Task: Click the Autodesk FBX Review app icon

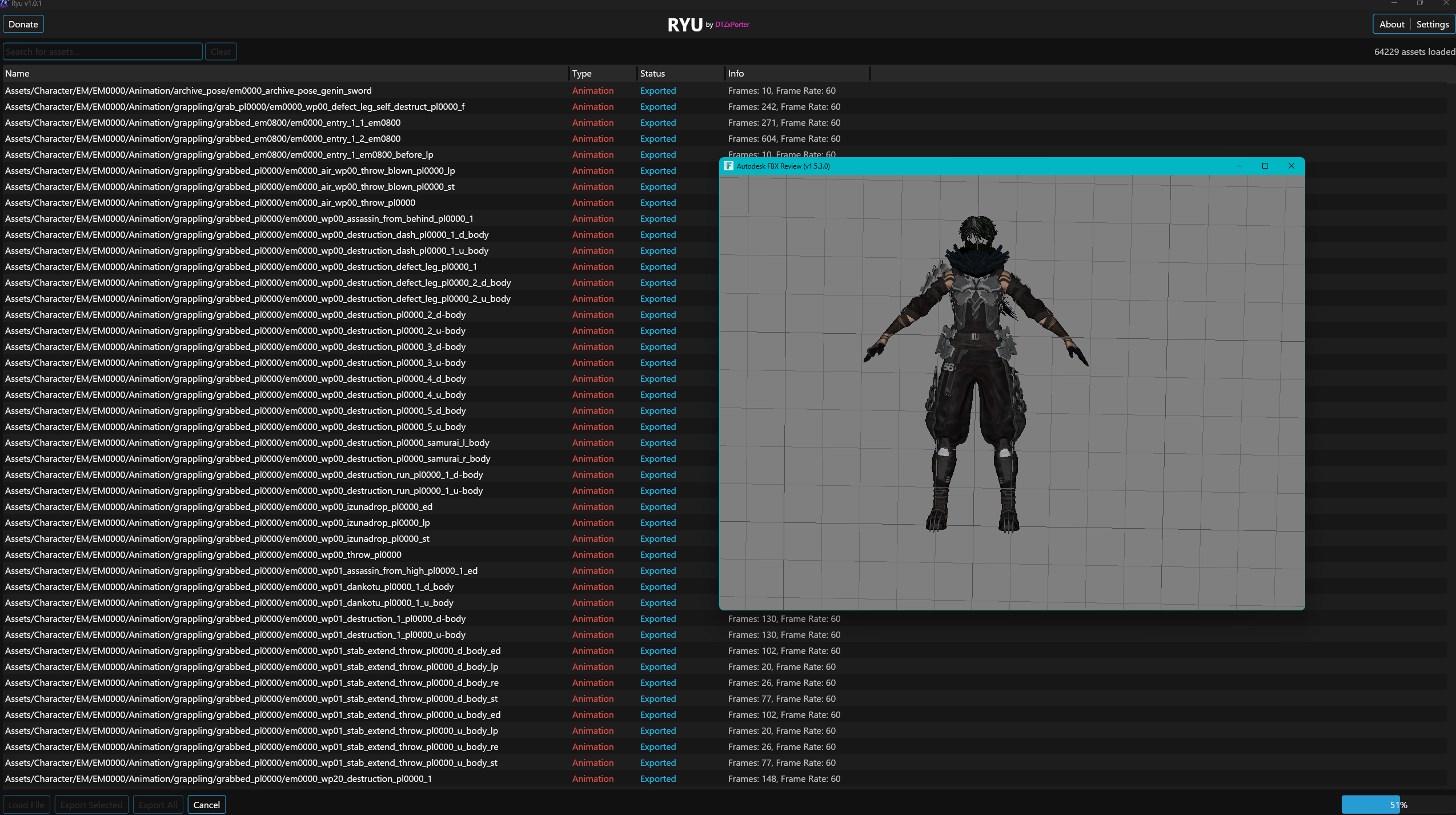Action: pos(728,166)
